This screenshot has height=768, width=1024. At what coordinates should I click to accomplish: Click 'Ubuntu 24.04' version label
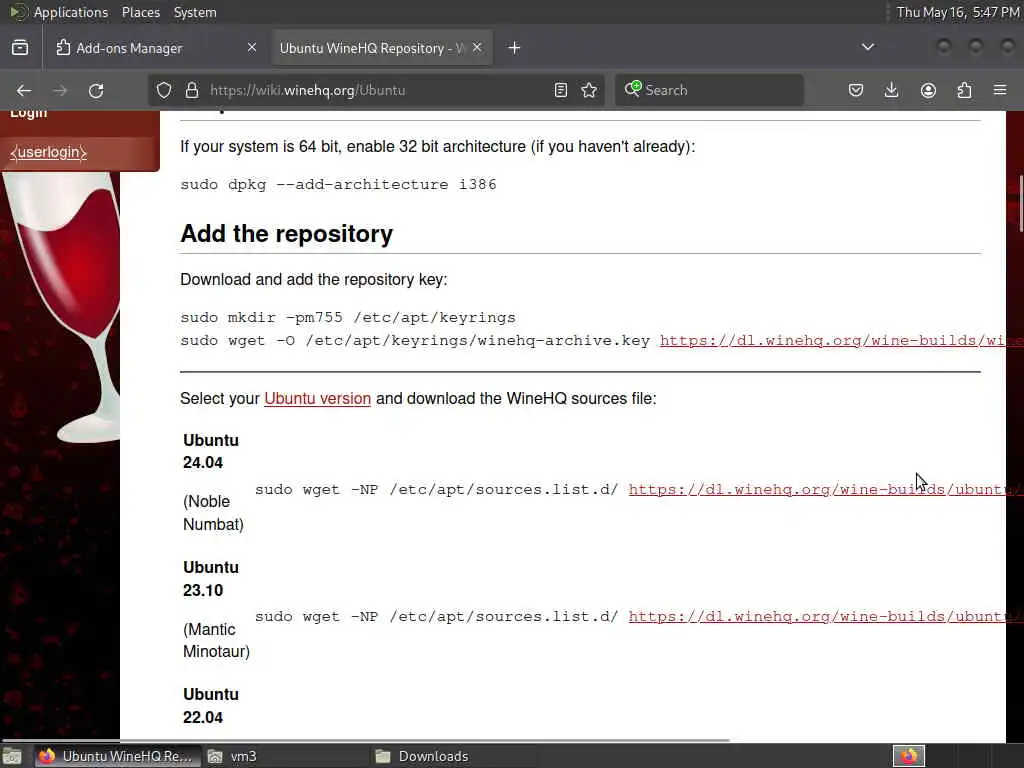tap(210, 451)
